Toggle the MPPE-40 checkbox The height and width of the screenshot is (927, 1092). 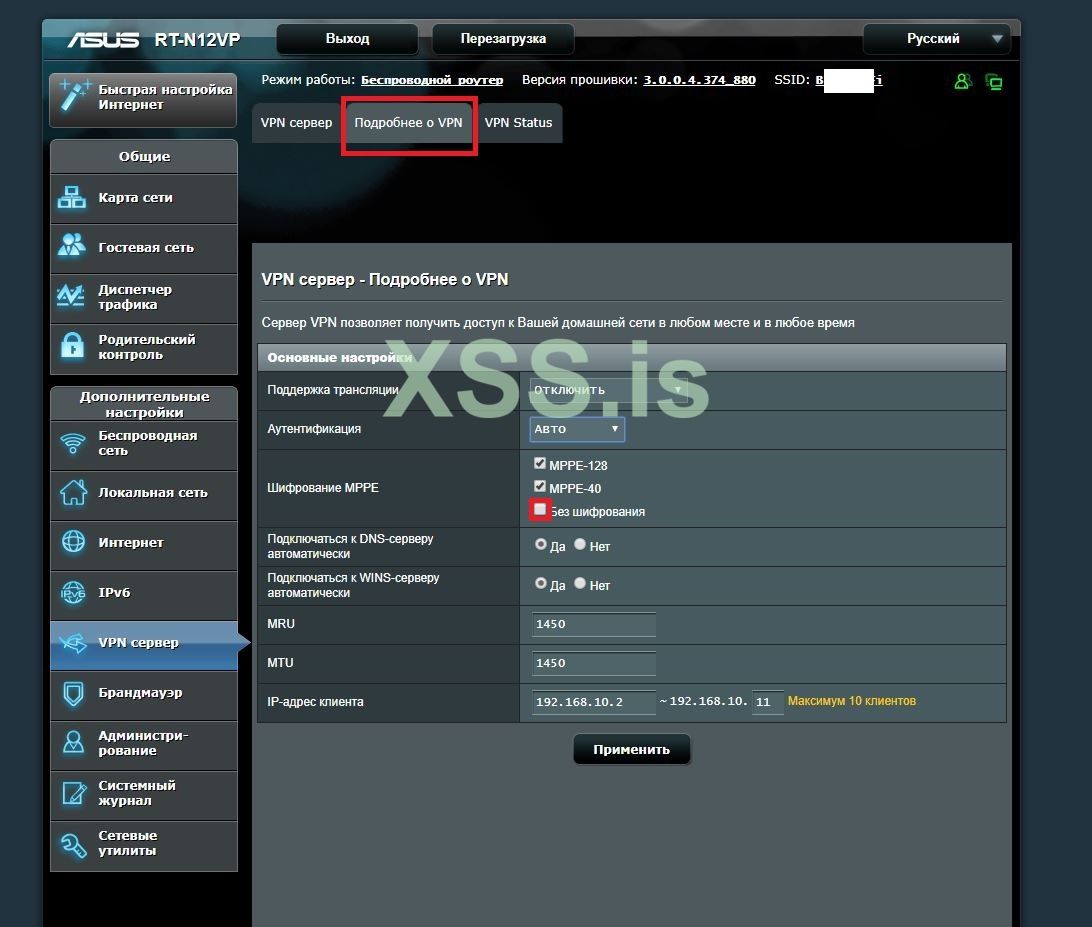click(x=540, y=486)
